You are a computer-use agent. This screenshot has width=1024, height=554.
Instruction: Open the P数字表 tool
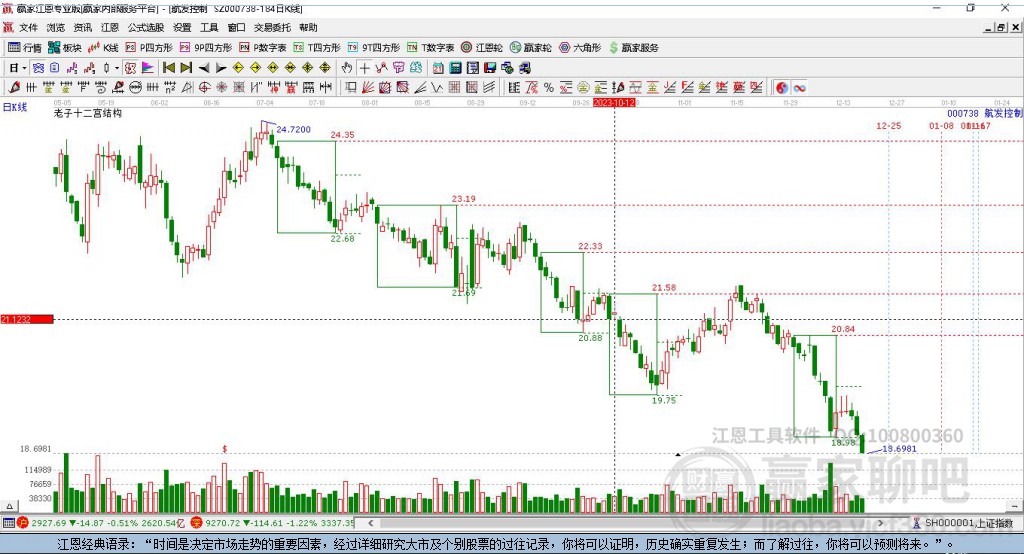pyautogui.click(x=263, y=48)
